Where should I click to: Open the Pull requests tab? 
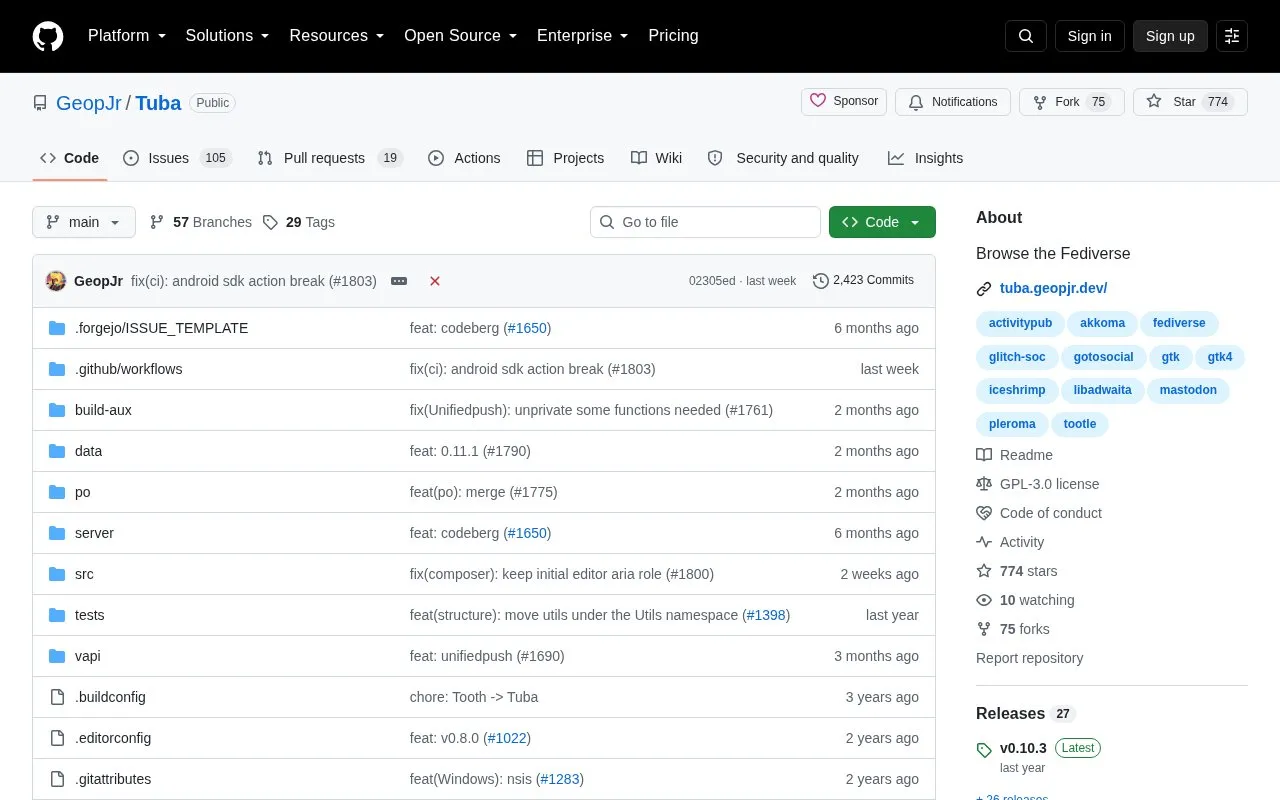329,158
